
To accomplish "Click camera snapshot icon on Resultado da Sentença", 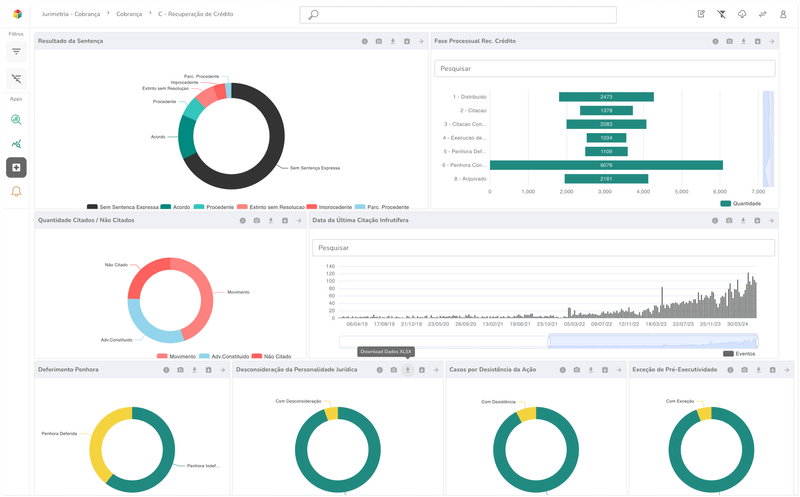I will (x=378, y=41).
